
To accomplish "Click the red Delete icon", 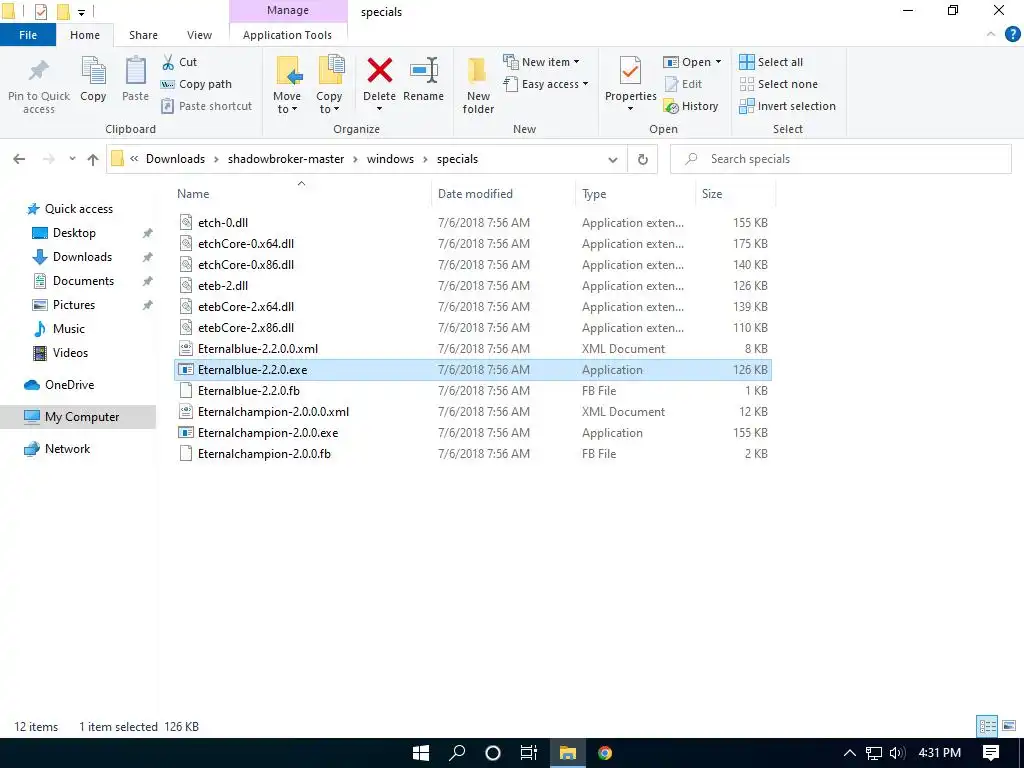I will pyautogui.click(x=379, y=71).
